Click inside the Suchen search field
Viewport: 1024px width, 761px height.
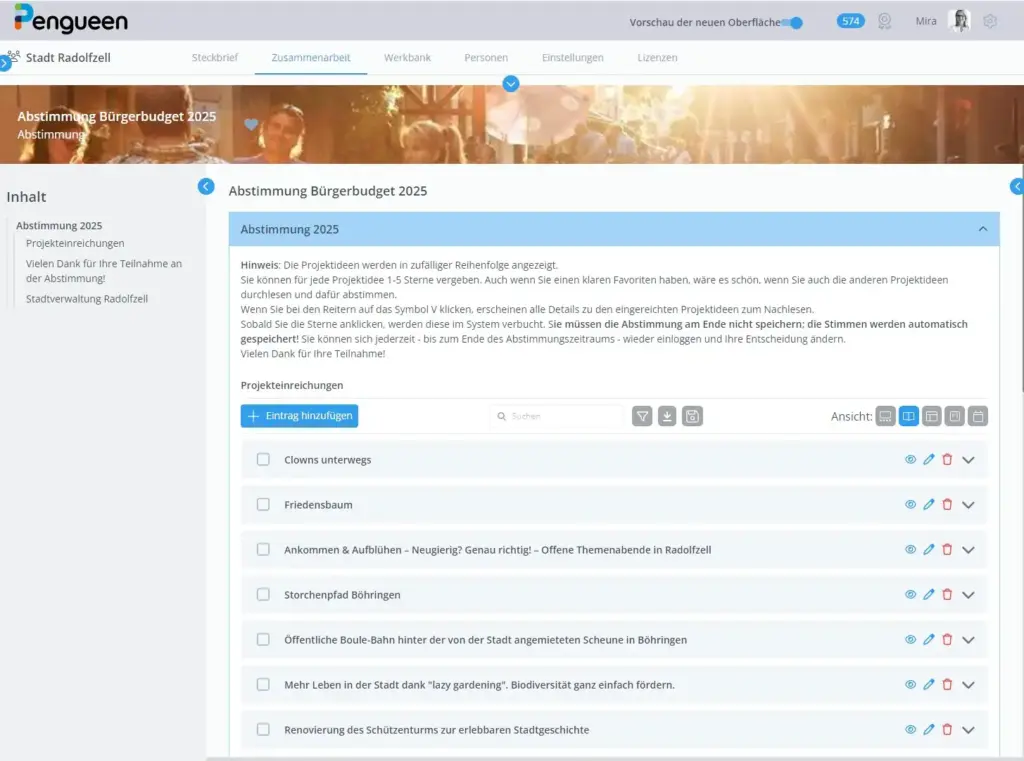click(x=556, y=416)
